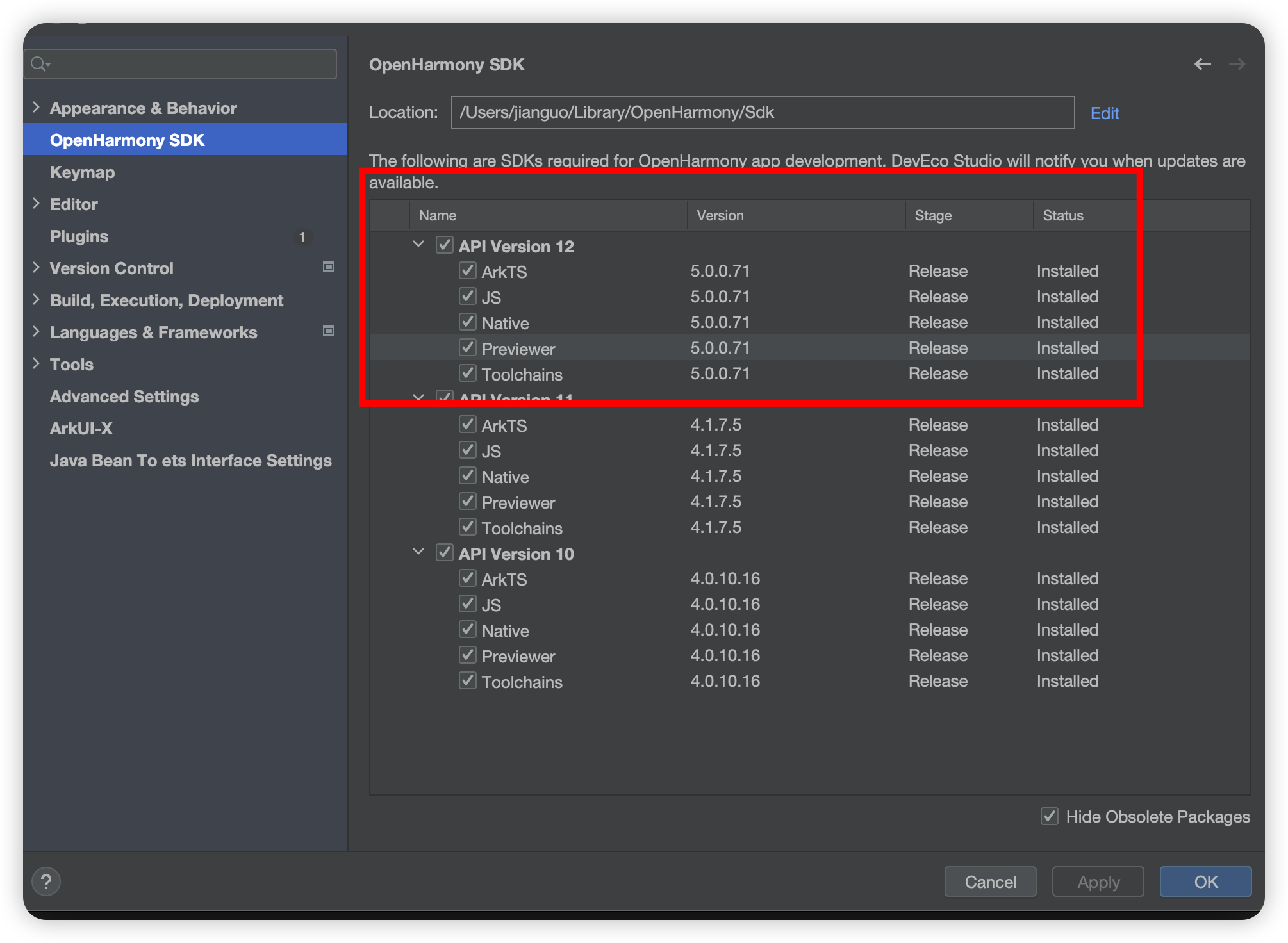This screenshot has height=943, width=1288.
Task: Click the SDK location path field
Action: point(763,113)
